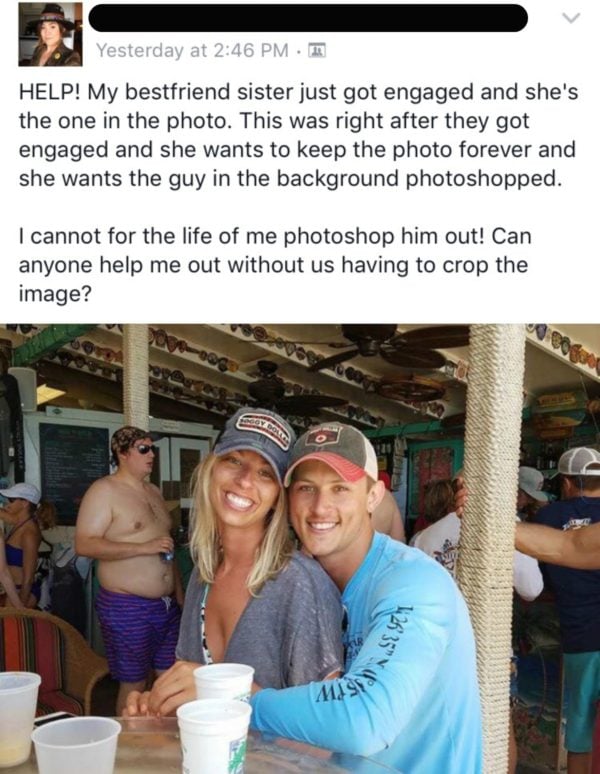
Task: Click the woman's gray cap with patch
Action: [x=254, y=437]
